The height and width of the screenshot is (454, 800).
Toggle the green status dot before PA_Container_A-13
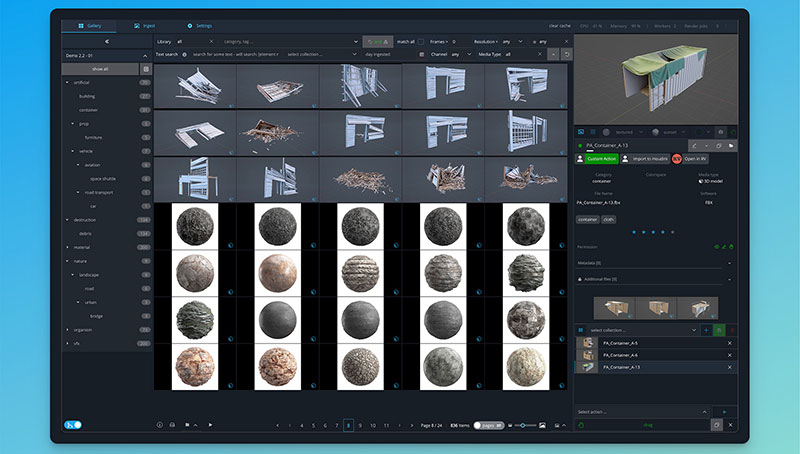point(580,145)
